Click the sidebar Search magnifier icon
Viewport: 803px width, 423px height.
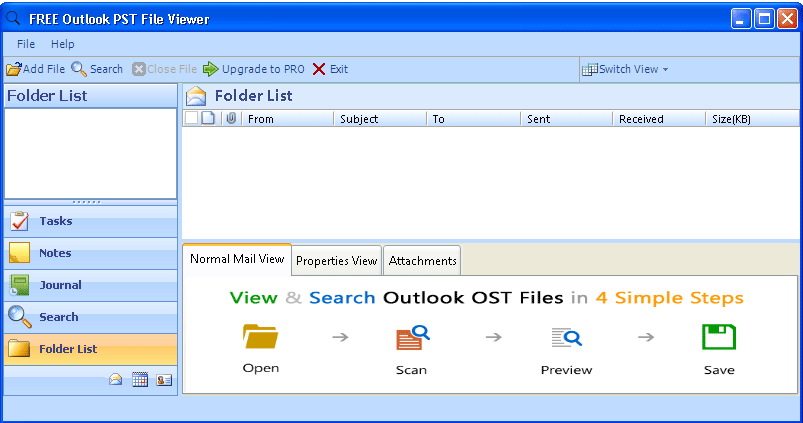[x=19, y=316]
